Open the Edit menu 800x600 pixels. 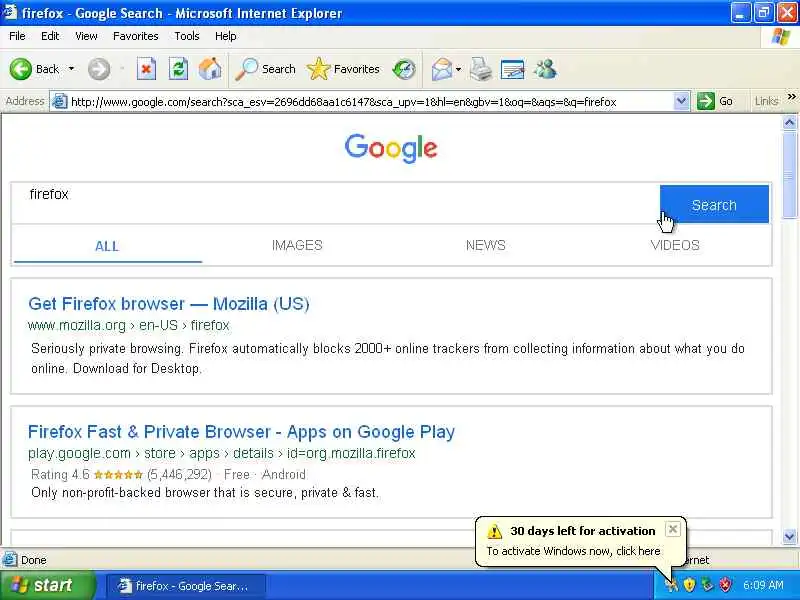[50, 36]
